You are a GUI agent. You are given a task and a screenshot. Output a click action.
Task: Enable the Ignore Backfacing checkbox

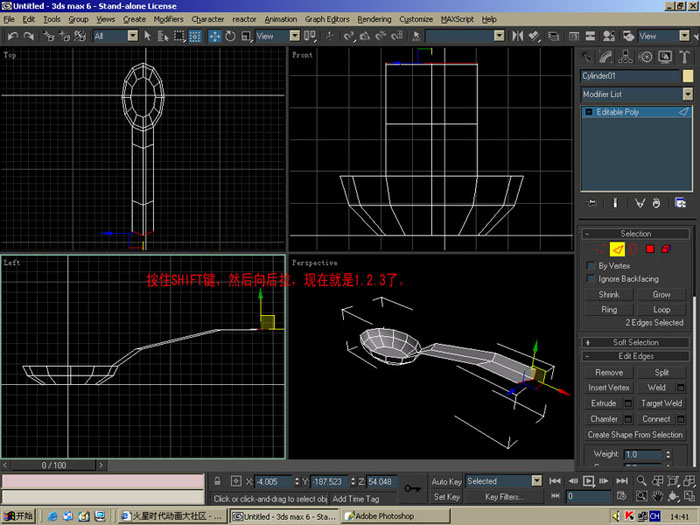click(x=591, y=279)
